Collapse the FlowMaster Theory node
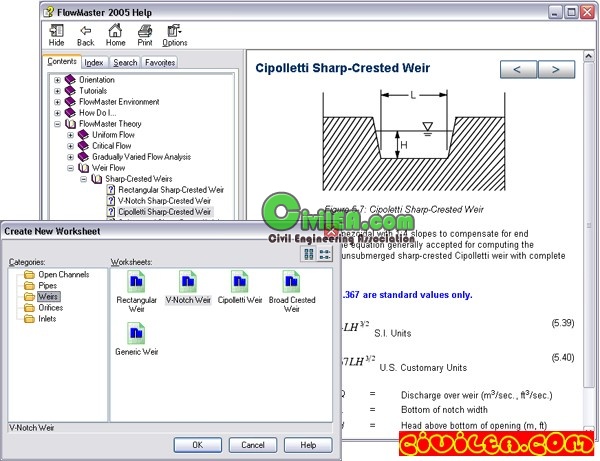The image size is (600, 461). [57, 124]
